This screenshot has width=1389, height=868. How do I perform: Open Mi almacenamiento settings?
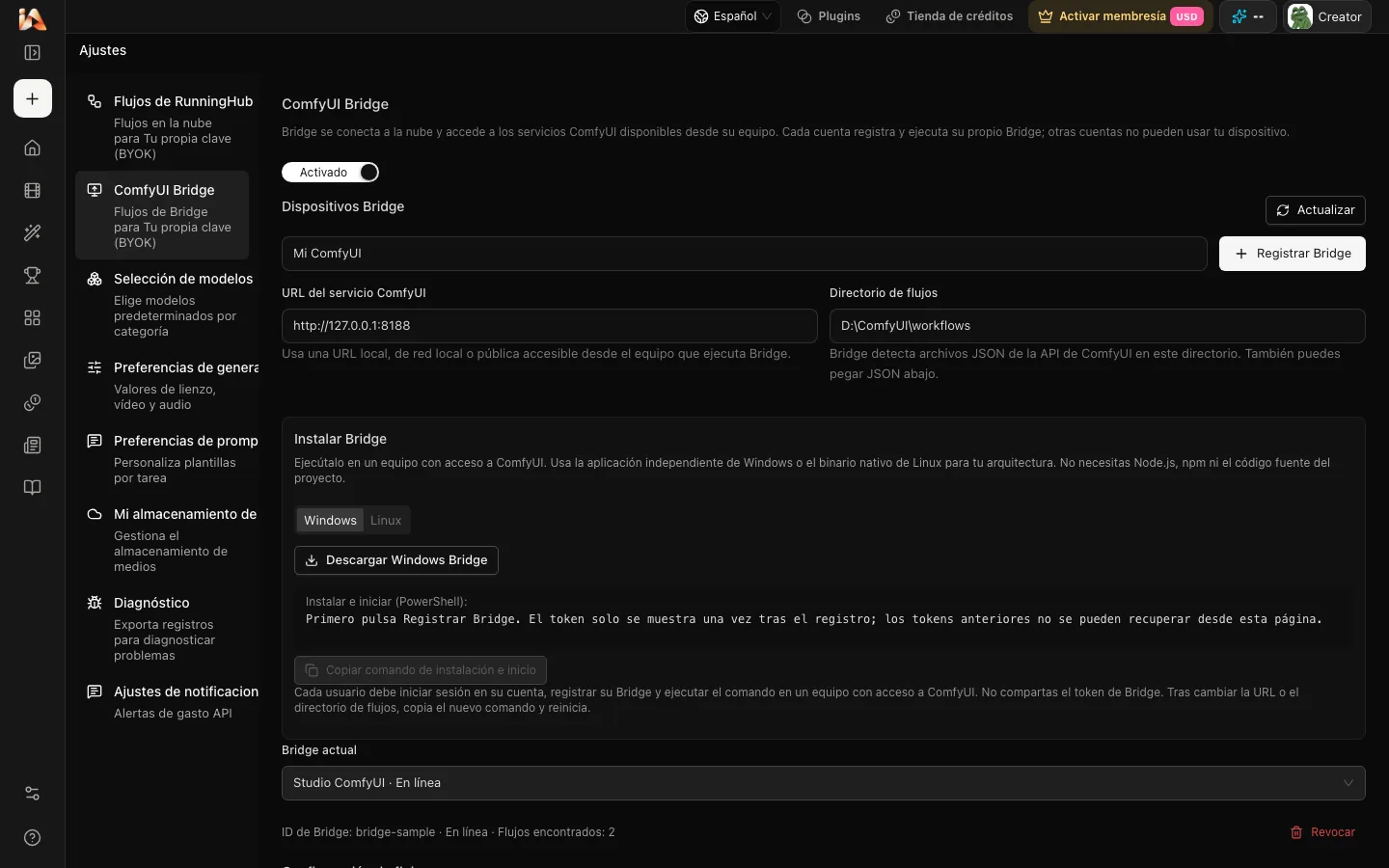pos(162,539)
